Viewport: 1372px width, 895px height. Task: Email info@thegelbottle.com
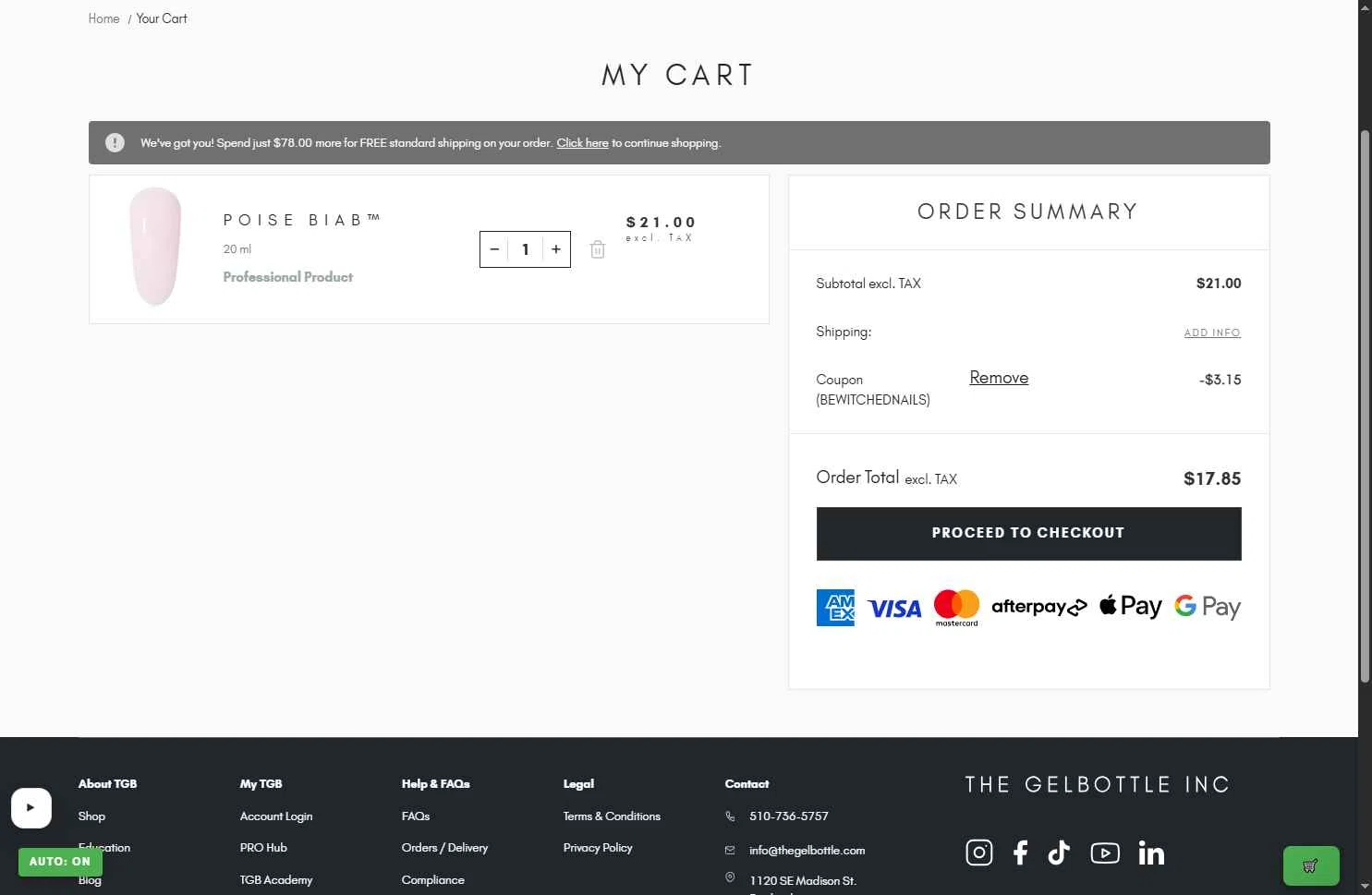807,851
